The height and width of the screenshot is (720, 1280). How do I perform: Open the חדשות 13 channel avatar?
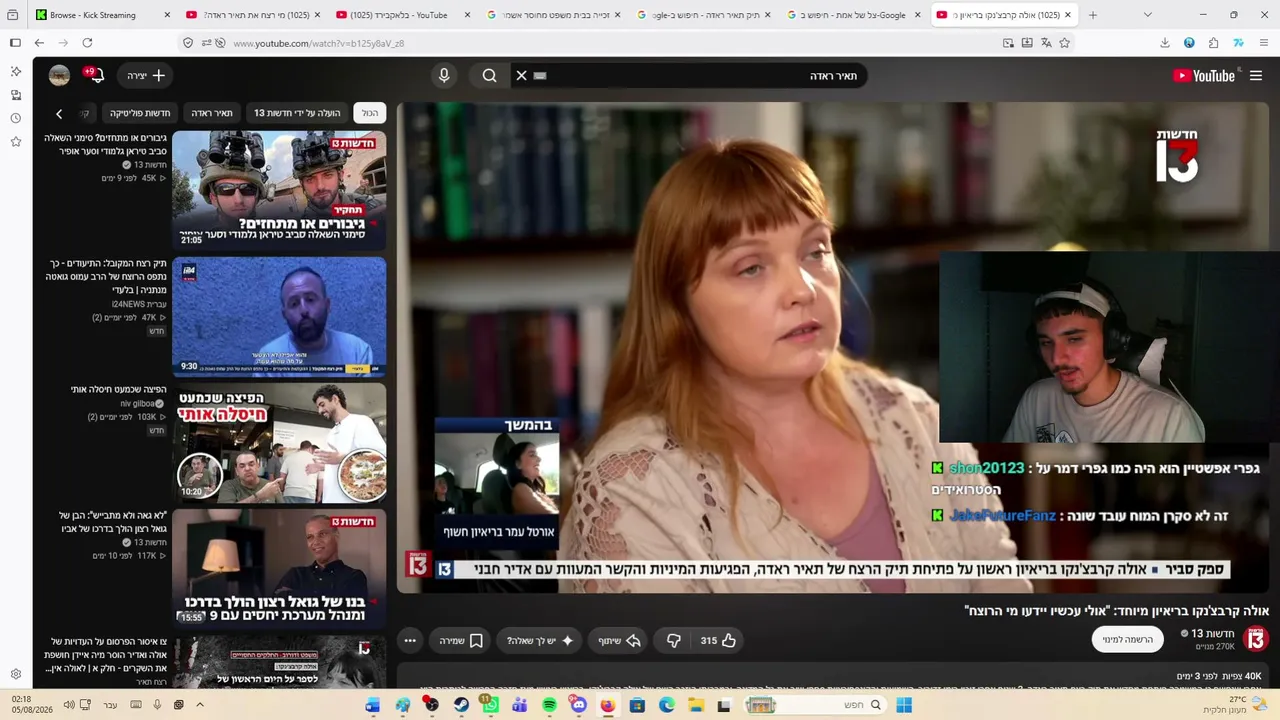point(1256,639)
